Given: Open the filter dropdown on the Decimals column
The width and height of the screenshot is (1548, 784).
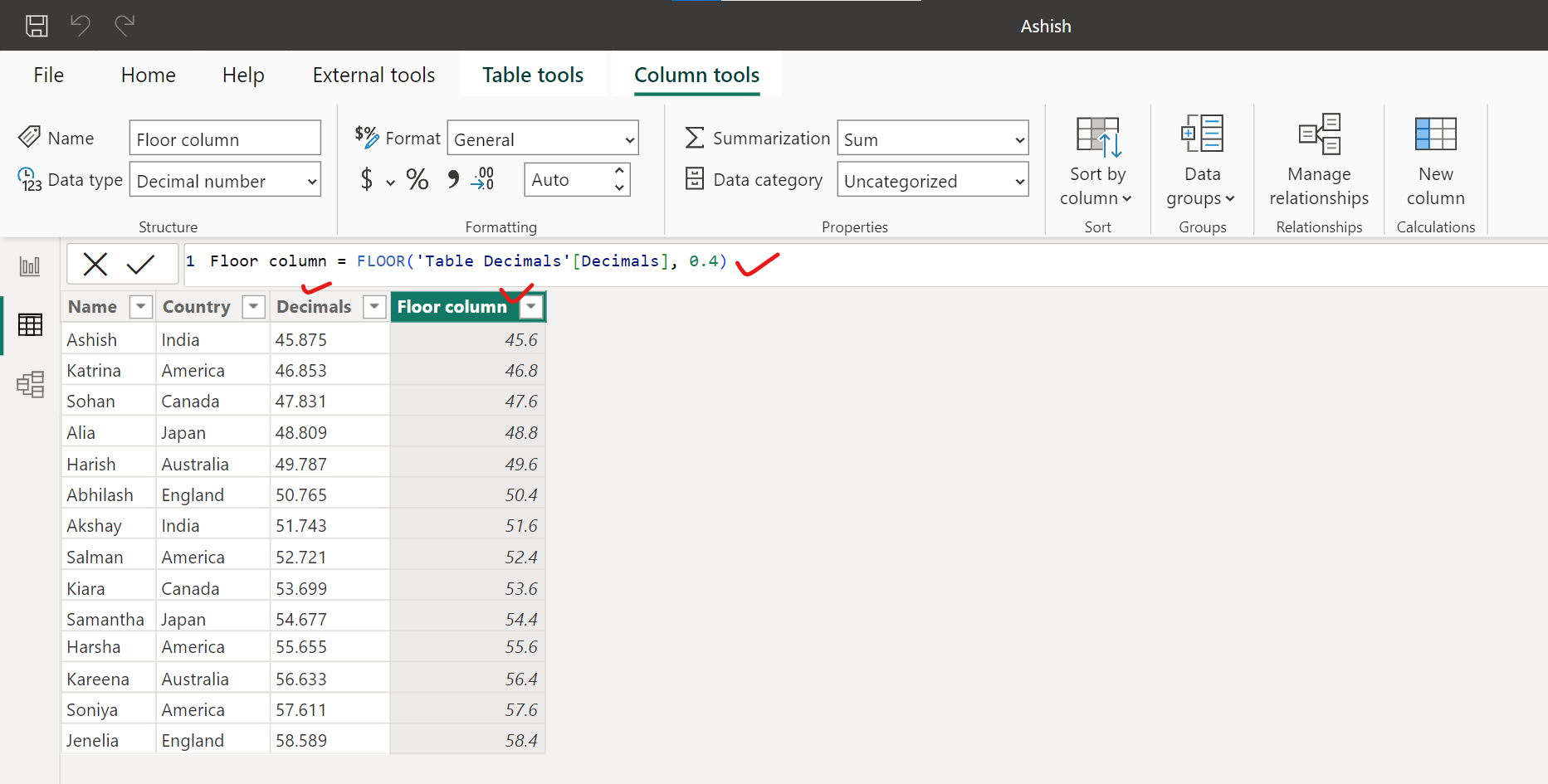Looking at the screenshot, I should click(x=374, y=306).
